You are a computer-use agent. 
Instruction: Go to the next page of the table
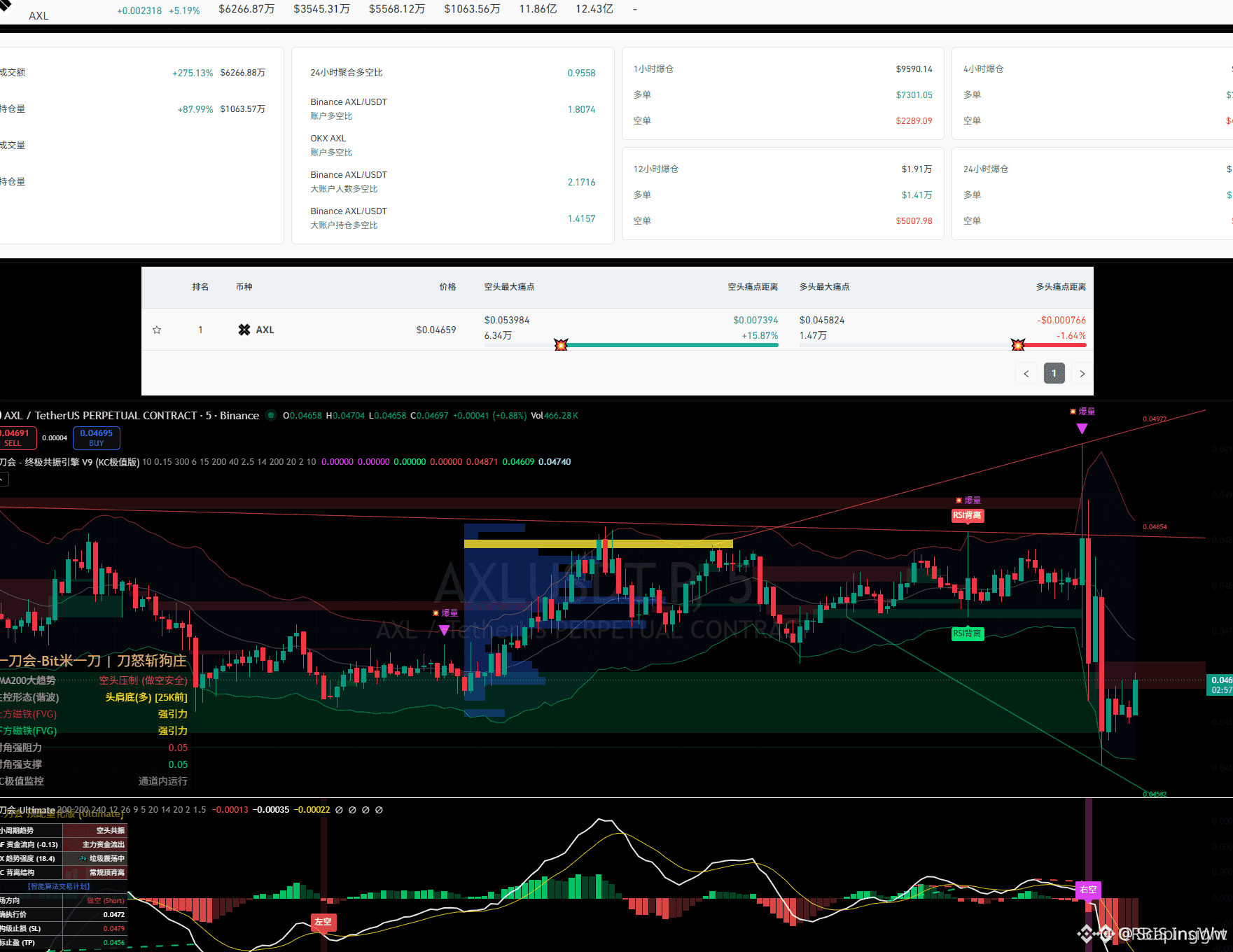(x=1082, y=374)
